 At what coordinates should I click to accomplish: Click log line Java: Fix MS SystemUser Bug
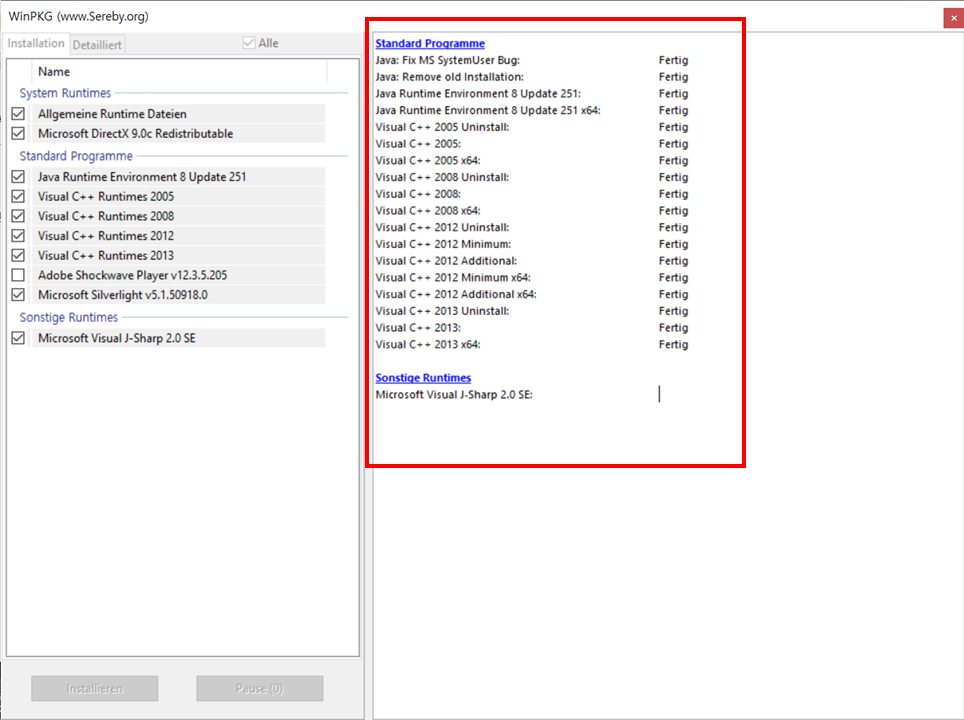coord(448,60)
